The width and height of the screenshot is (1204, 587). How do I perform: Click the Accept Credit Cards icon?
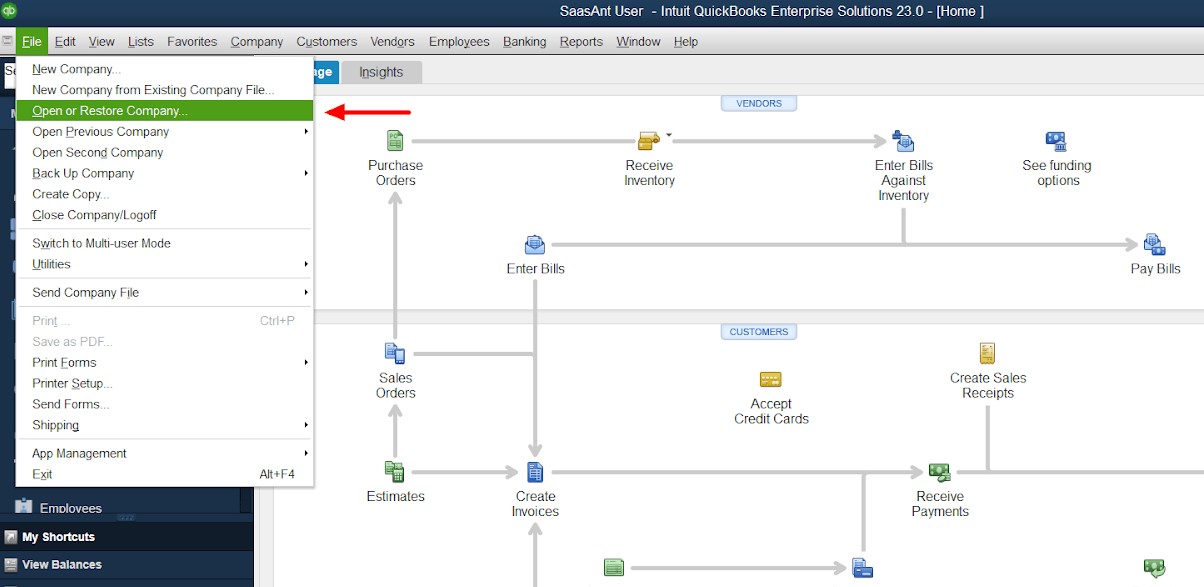771,379
